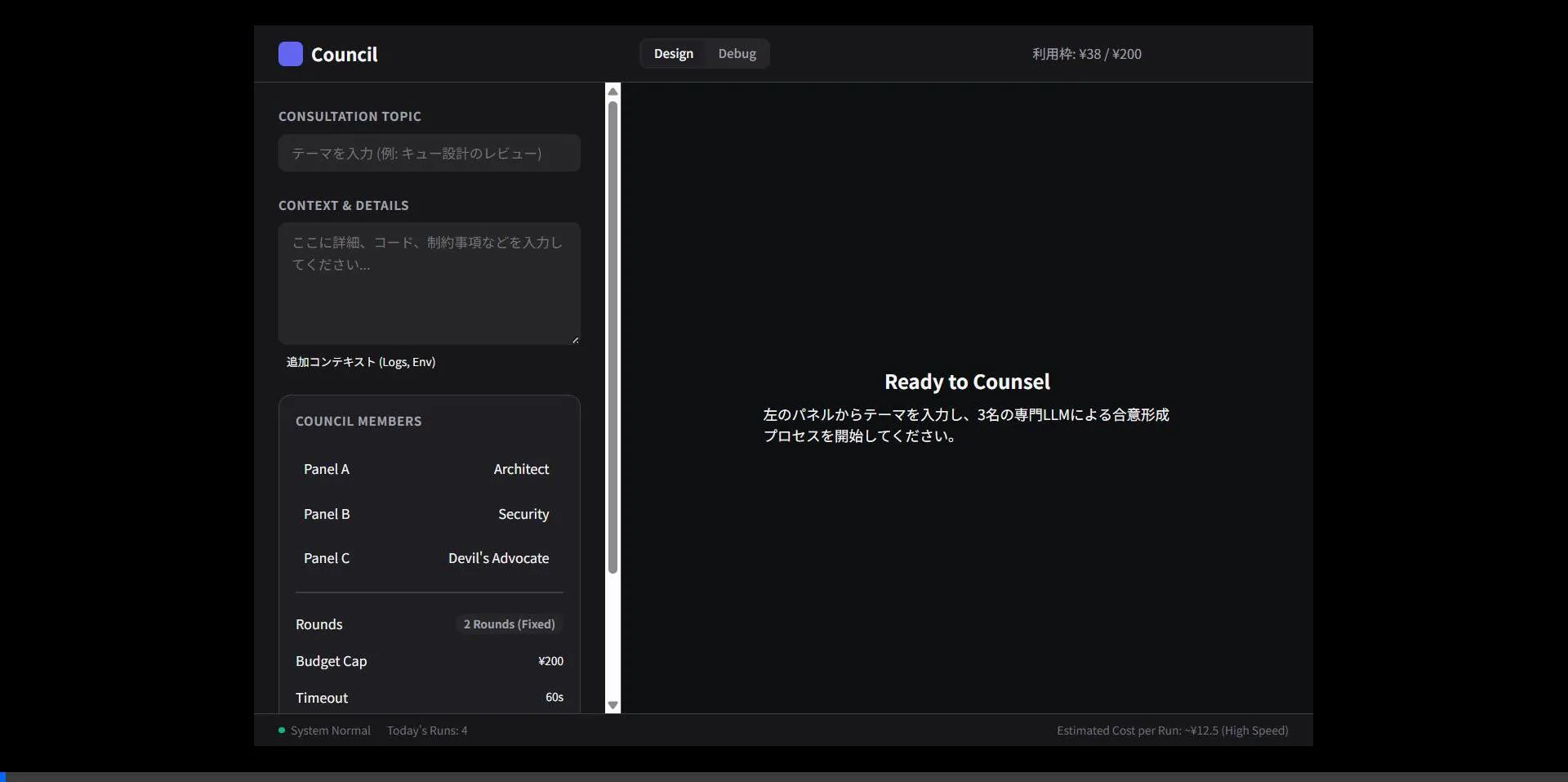Viewport: 1568px width, 782px height.
Task: Click the resize handle of the context textarea
Action: click(x=575, y=338)
